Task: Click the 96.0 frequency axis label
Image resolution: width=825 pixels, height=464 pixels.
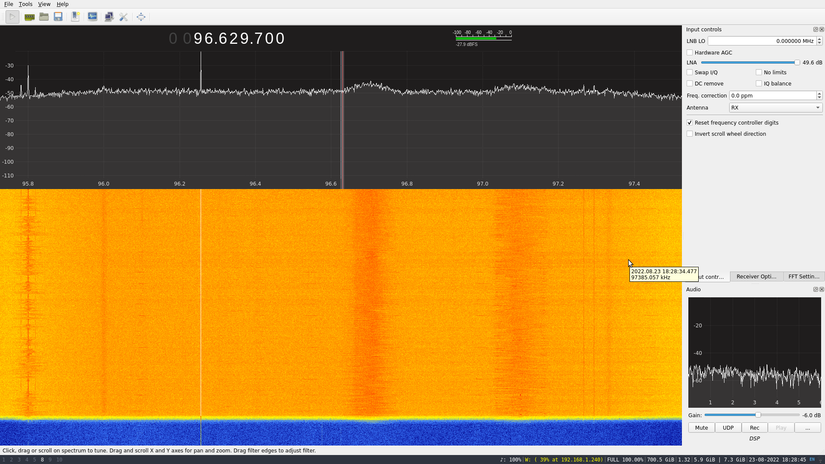Action: pyautogui.click(x=104, y=184)
